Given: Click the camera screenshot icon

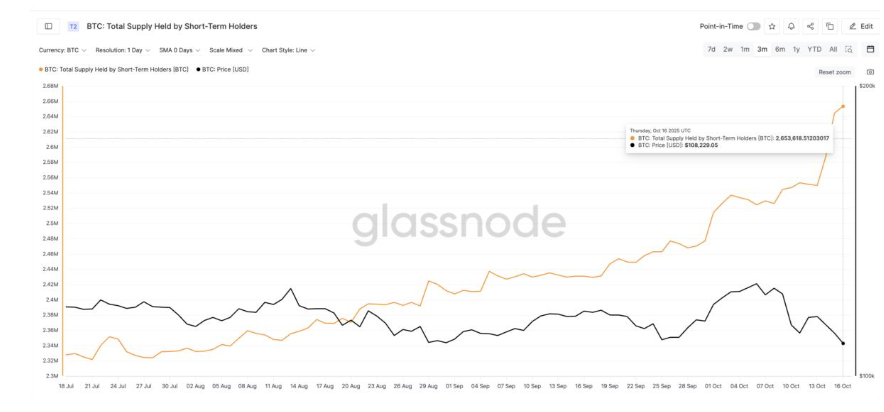Looking at the screenshot, I should (x=870, y=72).
